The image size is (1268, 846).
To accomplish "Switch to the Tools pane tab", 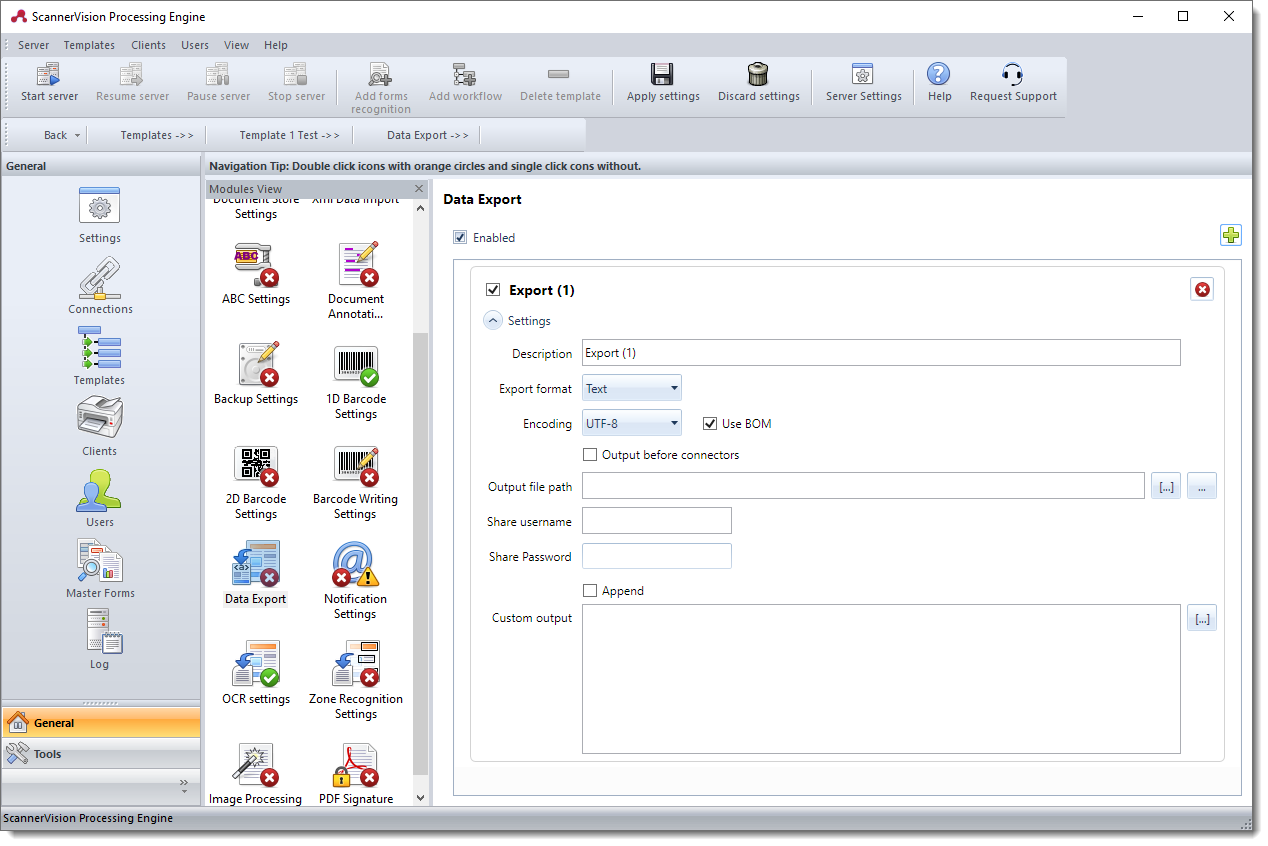I will (100, 754).
